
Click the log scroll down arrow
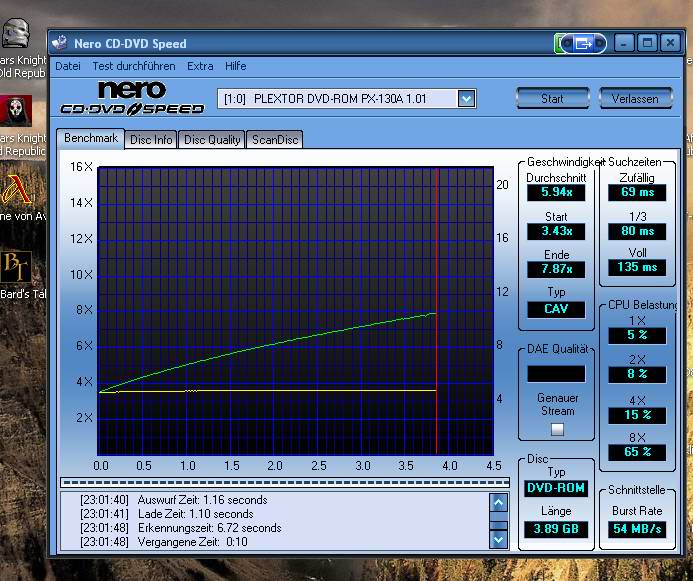click(499, 539)
